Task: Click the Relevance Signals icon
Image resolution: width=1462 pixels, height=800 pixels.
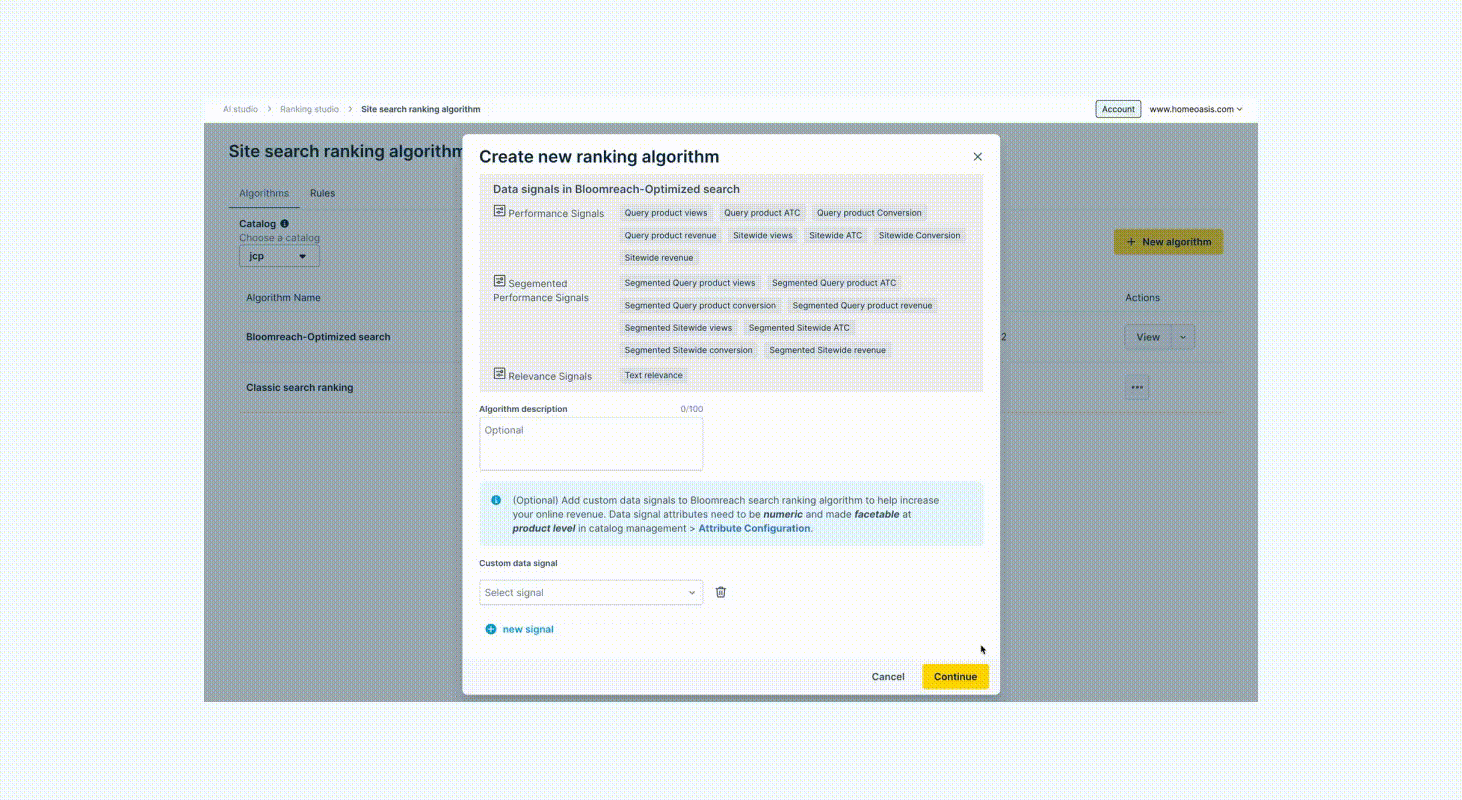Action: tap(499, 373)
